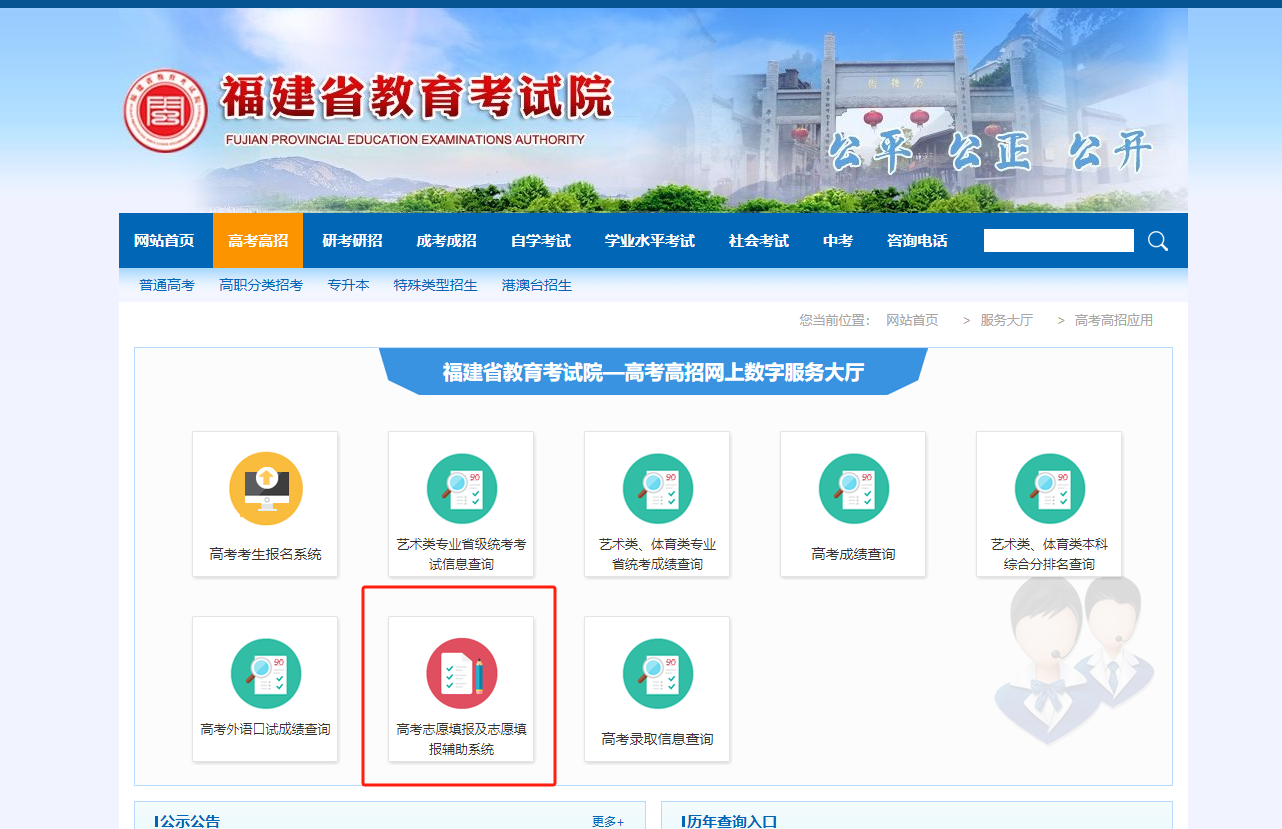Viewport: 1282px width, 829px height.
Task: Select 学业水平考试 in the nav bar
Action: click(x=649, y=241)
